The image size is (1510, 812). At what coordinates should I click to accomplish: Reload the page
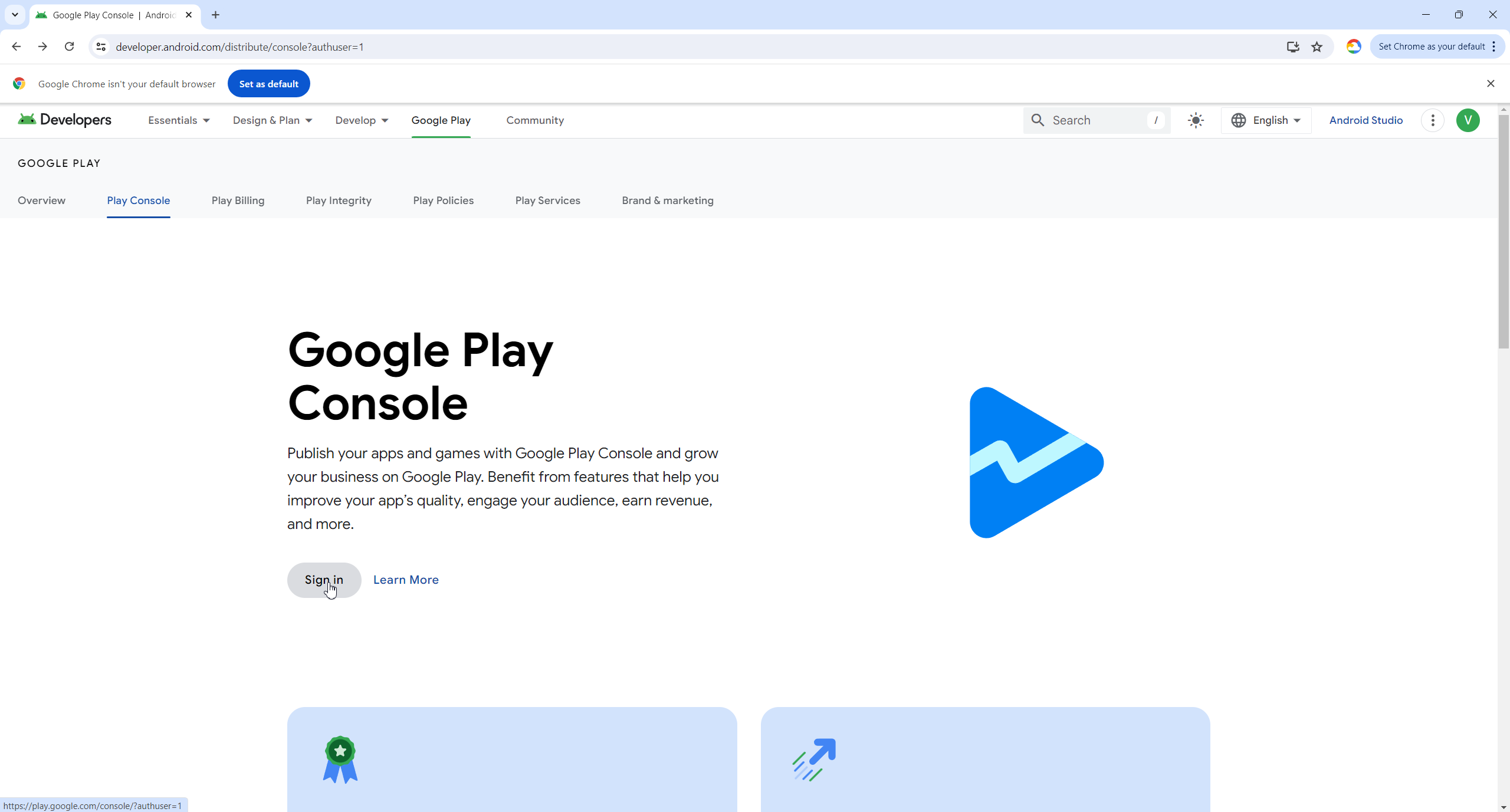tap(69, 47)
